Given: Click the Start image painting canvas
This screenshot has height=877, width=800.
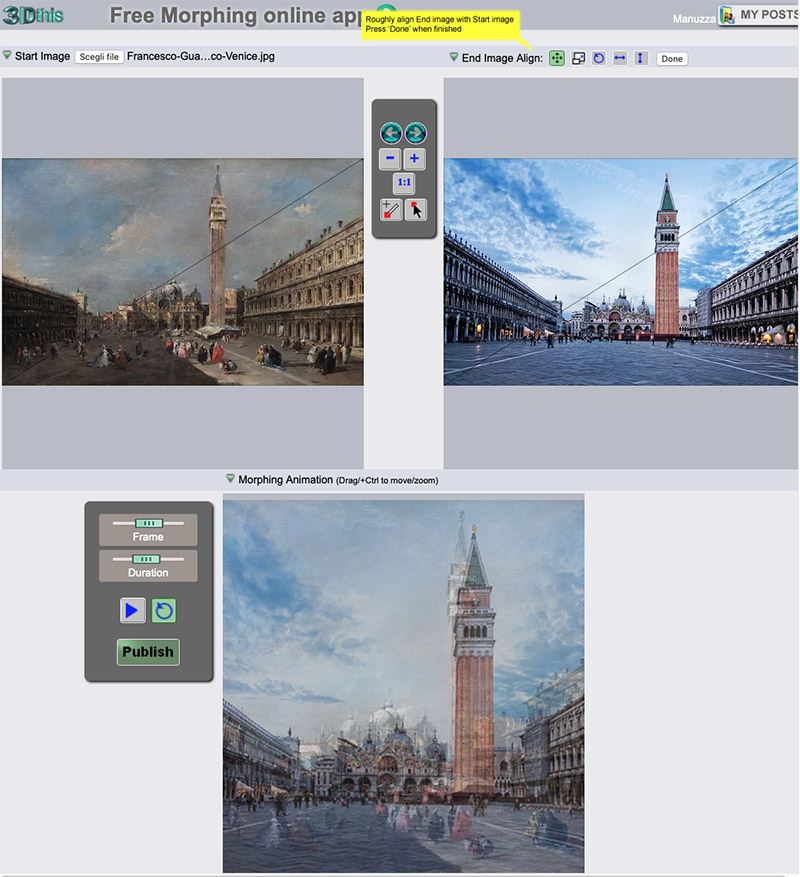Looking at the screenshot, I should [183, 272].
